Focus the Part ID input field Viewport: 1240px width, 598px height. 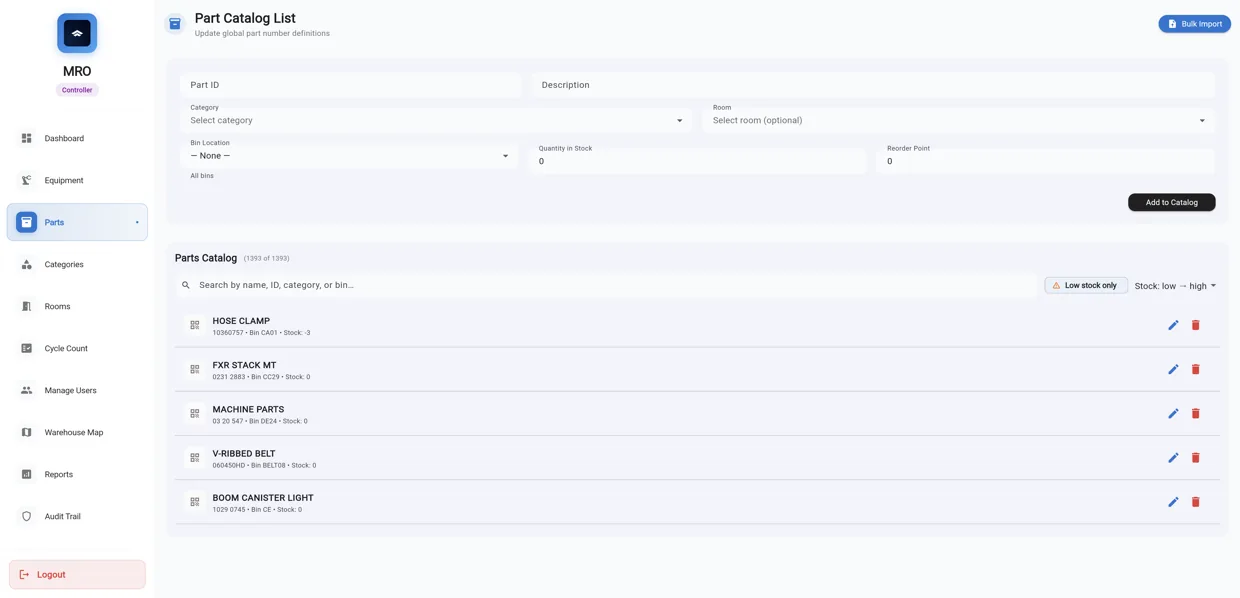pos(350,85)
